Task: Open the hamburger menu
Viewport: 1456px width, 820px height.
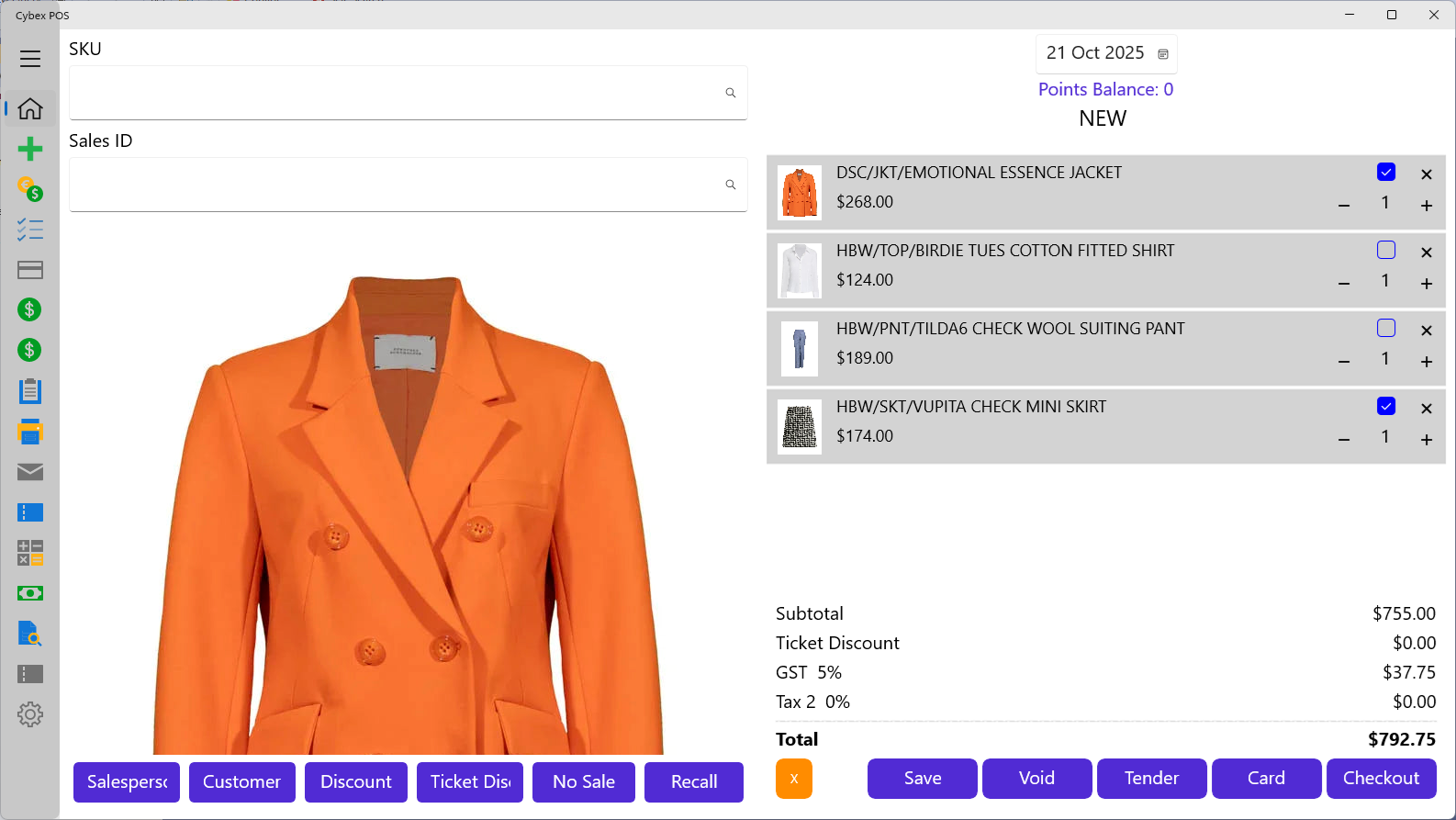Action: click(30, 59)
